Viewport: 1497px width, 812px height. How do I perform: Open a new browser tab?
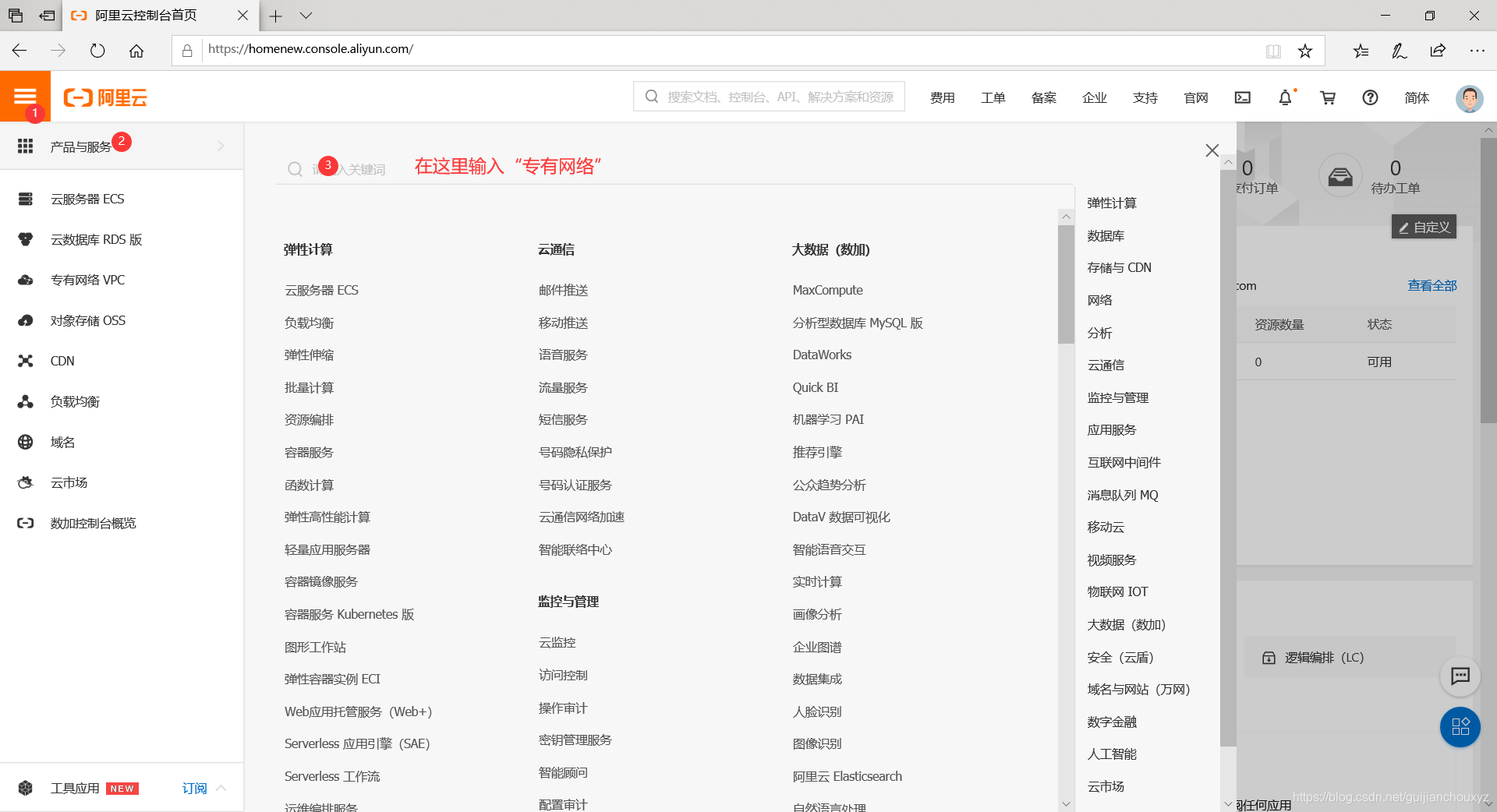275,16
